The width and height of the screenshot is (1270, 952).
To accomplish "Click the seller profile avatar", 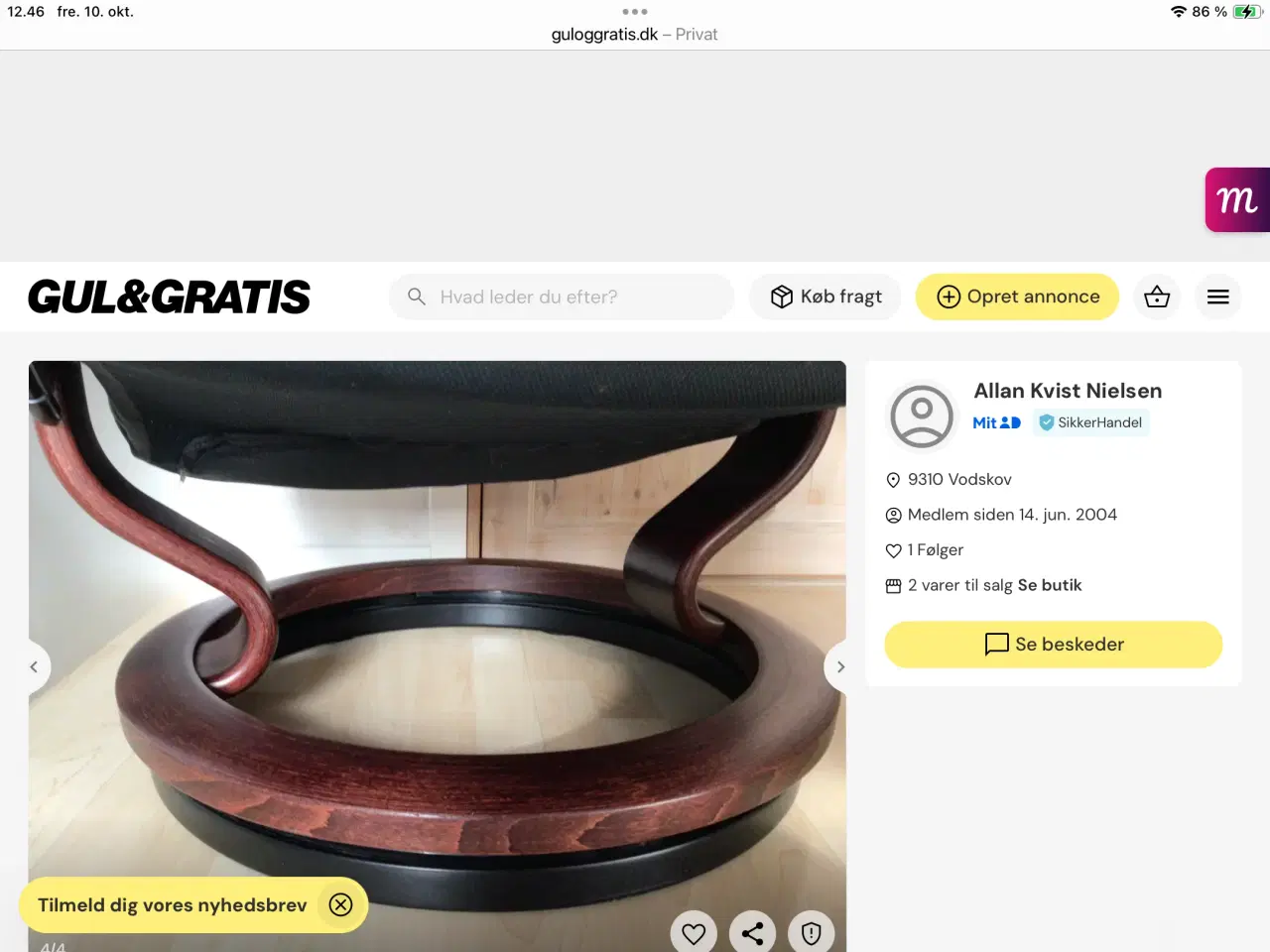I will (x=922, y=416).
